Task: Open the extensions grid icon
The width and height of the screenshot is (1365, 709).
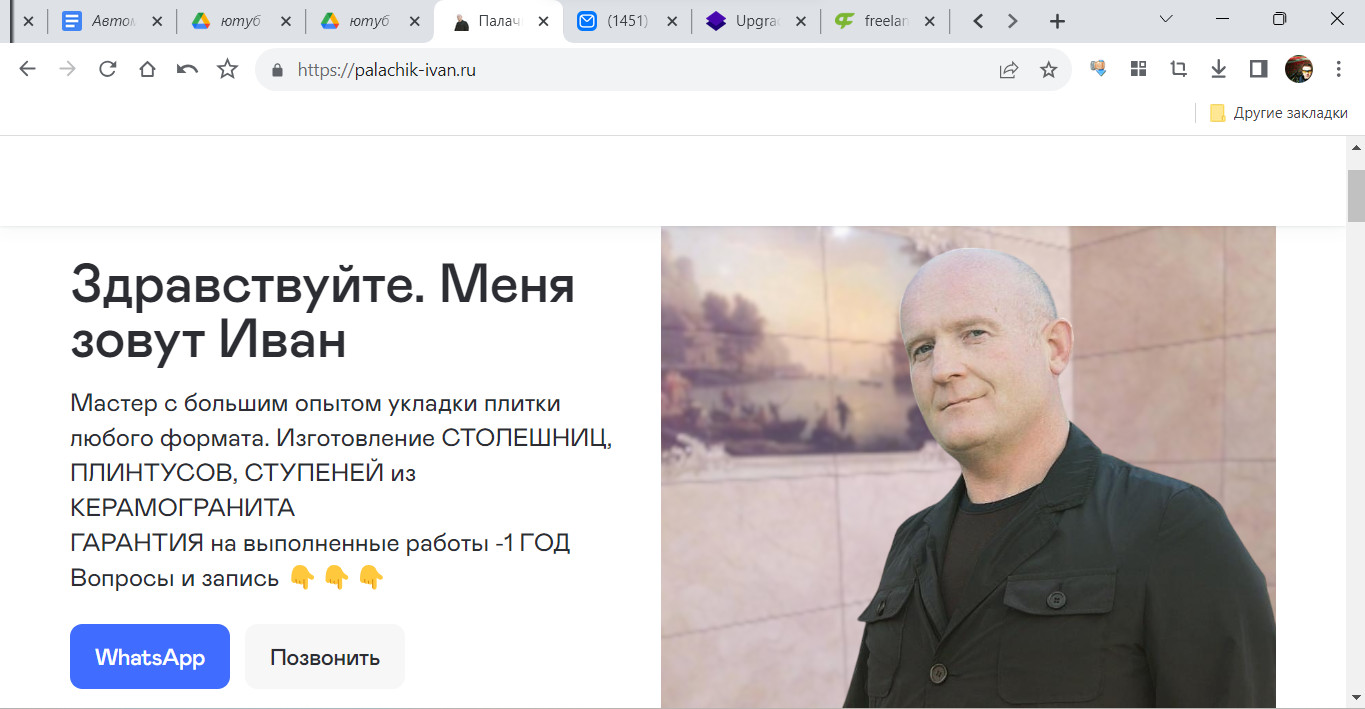Action: 1138,69
